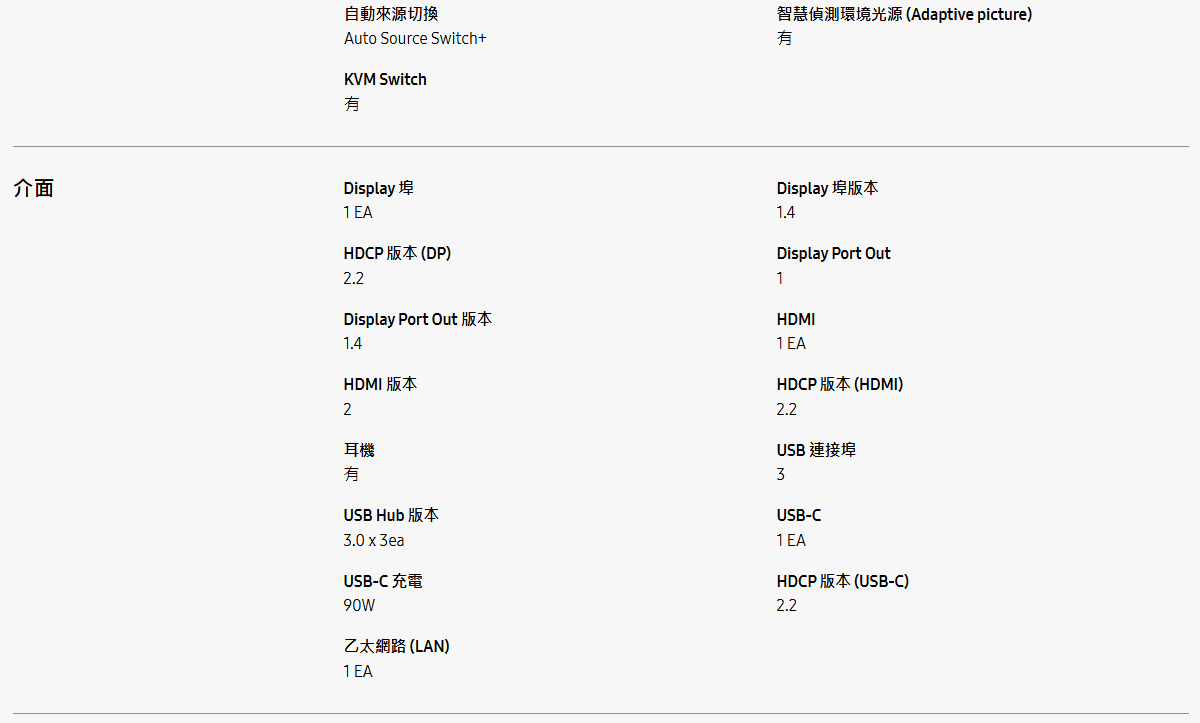Click the 1 EA value under HDMI
1200x723 pixels.
791,344
